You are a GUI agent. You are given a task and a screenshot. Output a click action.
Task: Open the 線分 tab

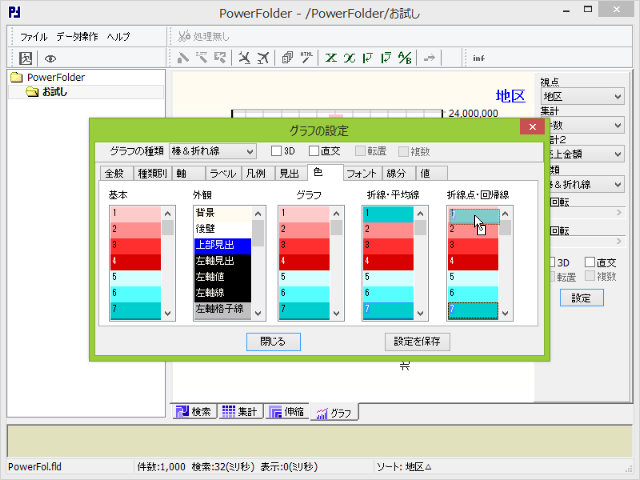(x=398, y=173)
